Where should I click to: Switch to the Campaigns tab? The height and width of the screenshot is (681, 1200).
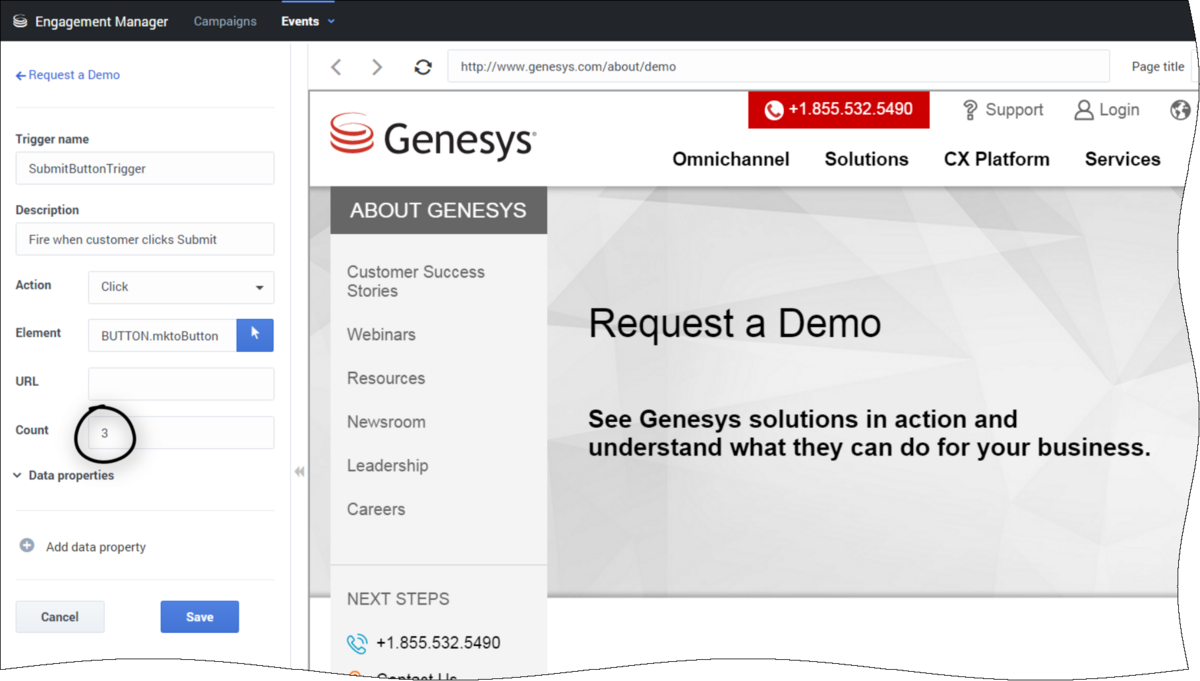tap(225, 21)
